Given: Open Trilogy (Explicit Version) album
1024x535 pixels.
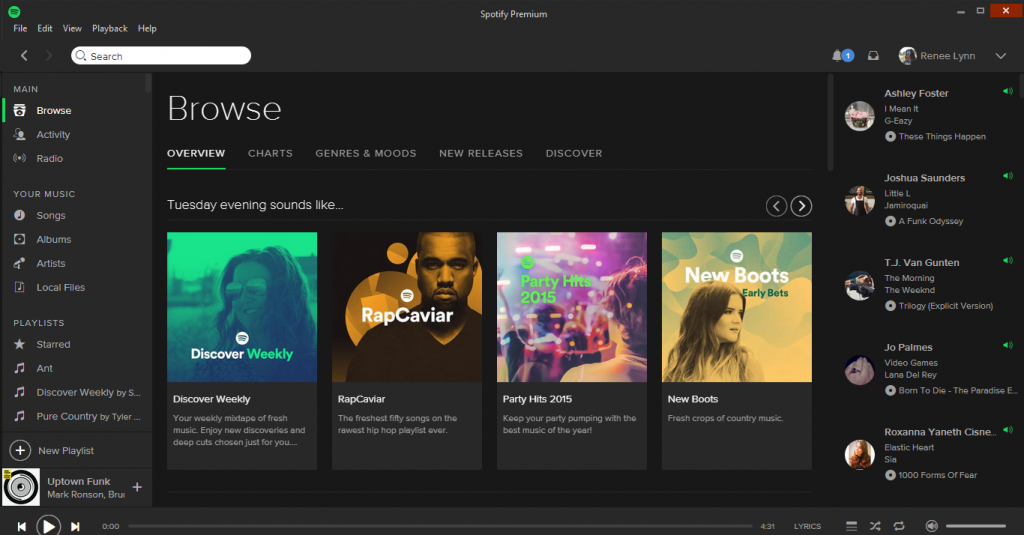Looking at the screenshot, I should (x=946, y=306).
